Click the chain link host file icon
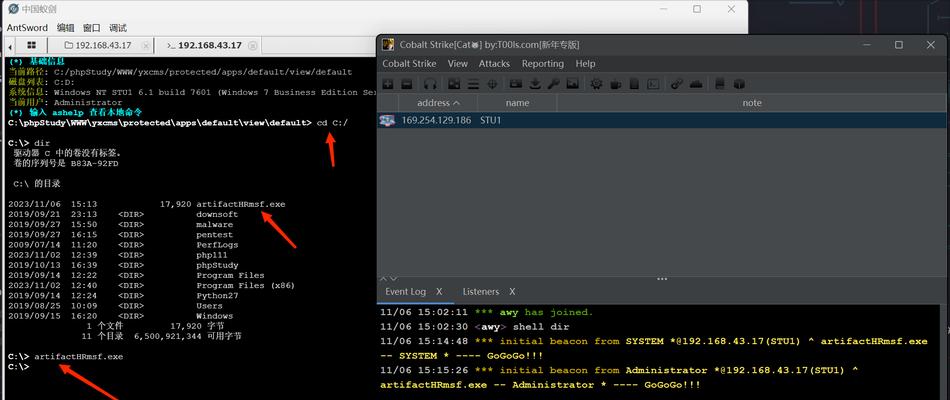Image resolution: width=950 pixels, height=400 pixels. pos(677,84)
